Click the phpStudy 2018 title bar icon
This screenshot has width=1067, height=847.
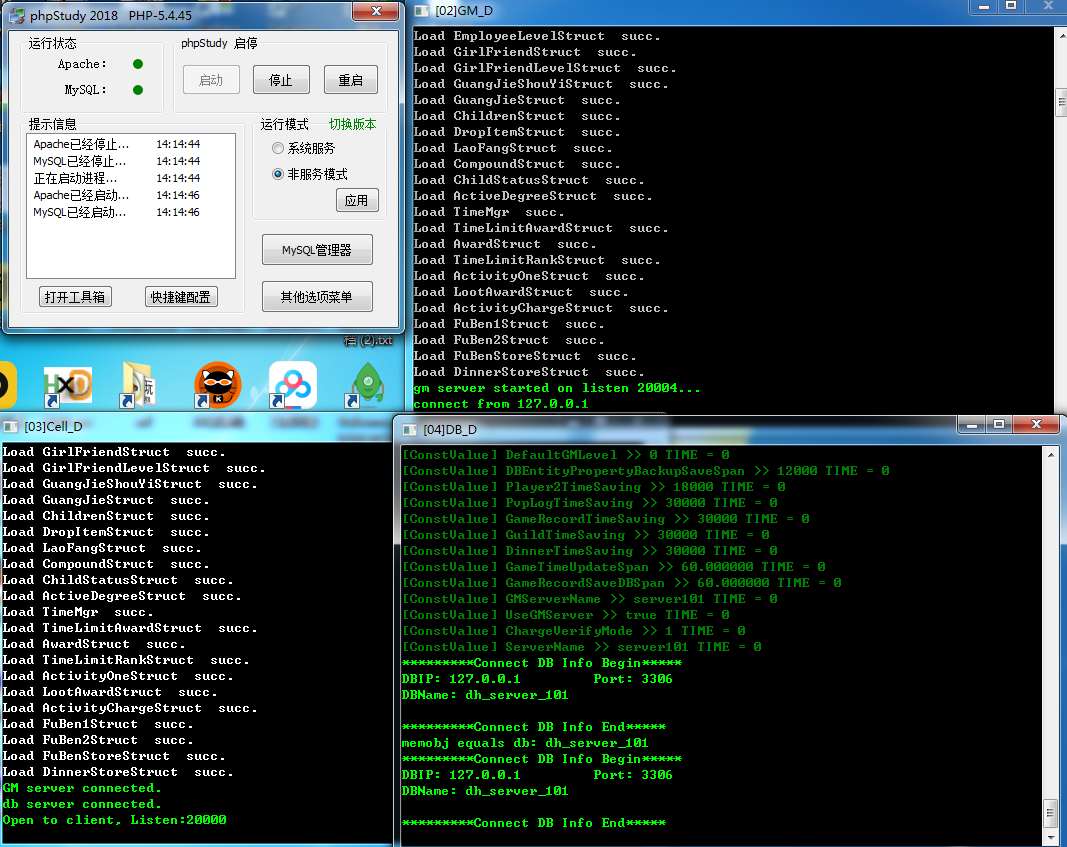pos(17,12)
